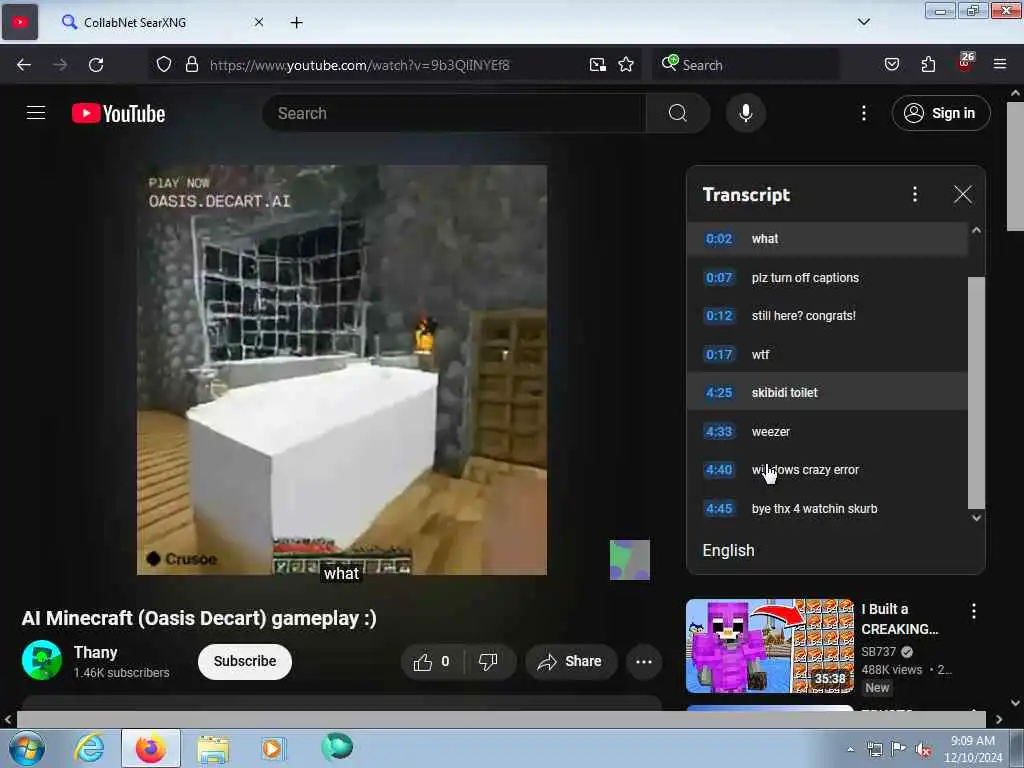This screenshot has height=768, width=1024.
Task: Open Thany channel name link
Action: tap(95, 652)
